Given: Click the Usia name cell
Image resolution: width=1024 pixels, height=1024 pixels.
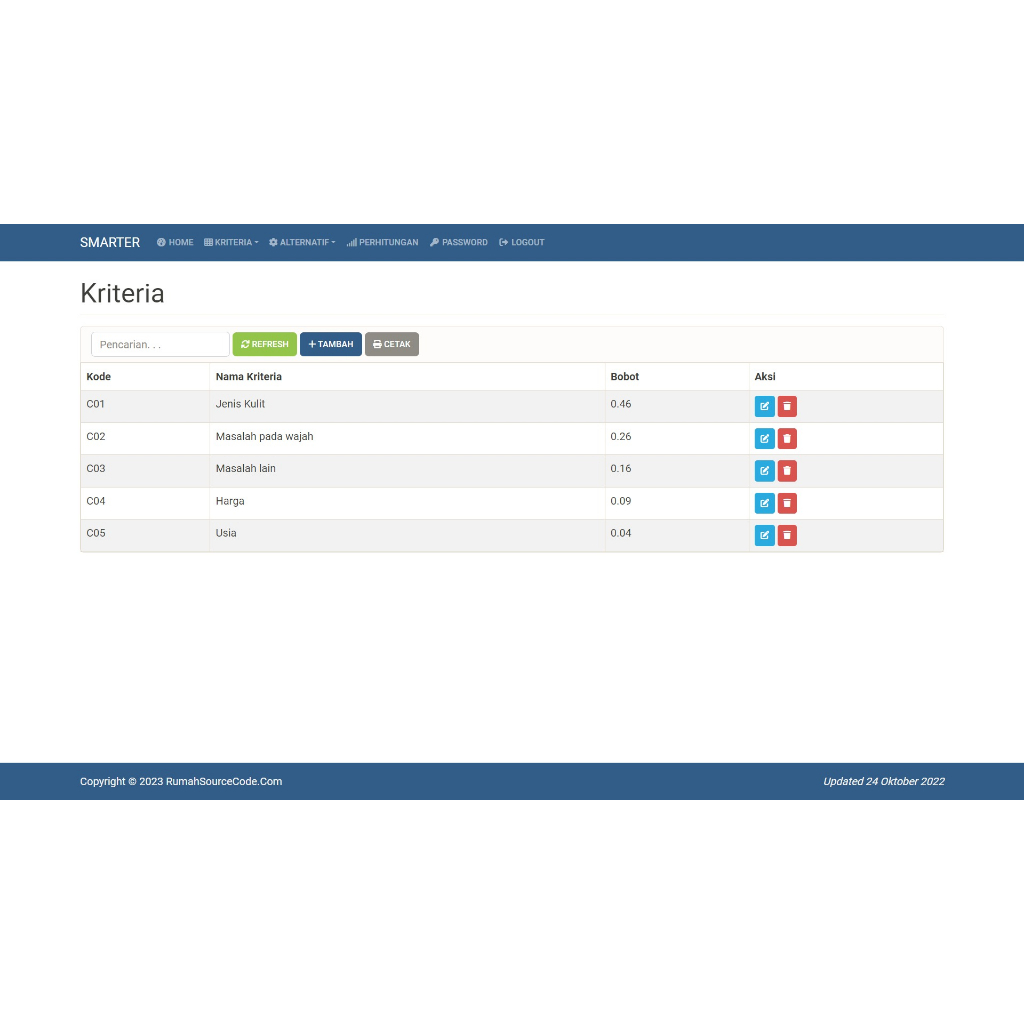Looking at the screenshot, I should [407, 536].
